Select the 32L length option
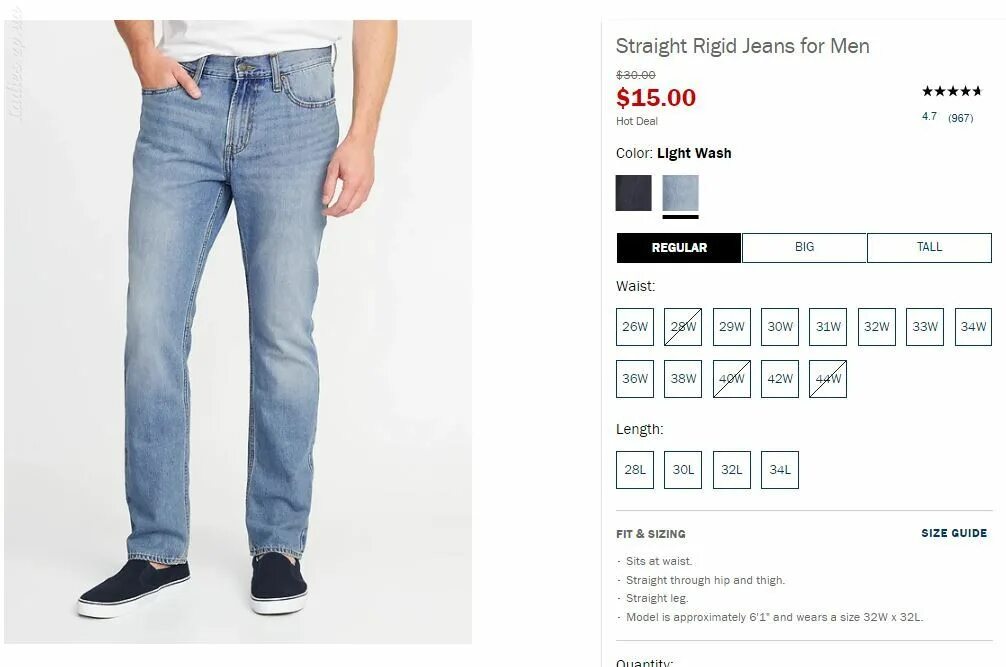 click(731, 469)
